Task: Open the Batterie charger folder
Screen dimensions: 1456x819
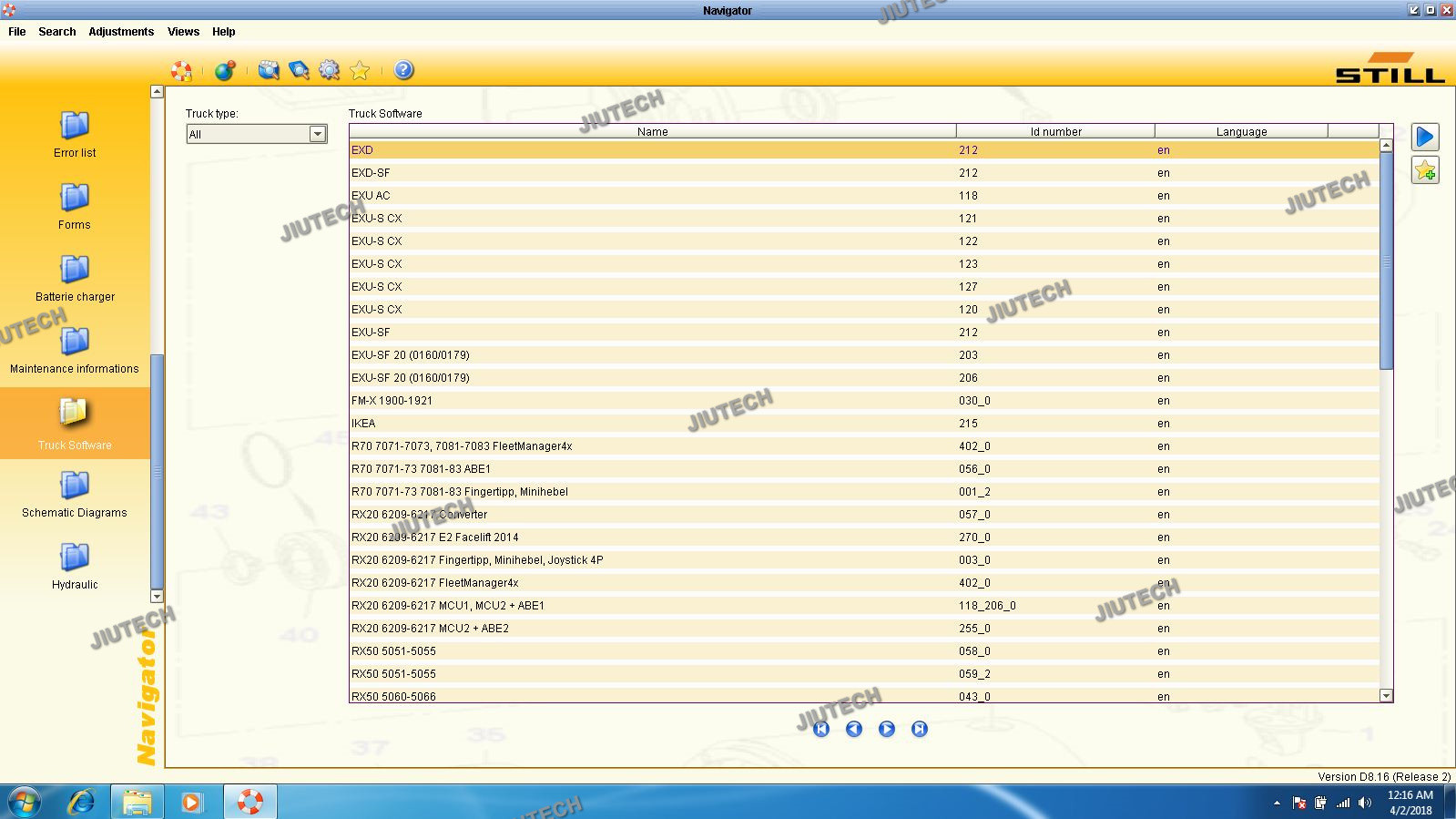Action: point(75,278)
